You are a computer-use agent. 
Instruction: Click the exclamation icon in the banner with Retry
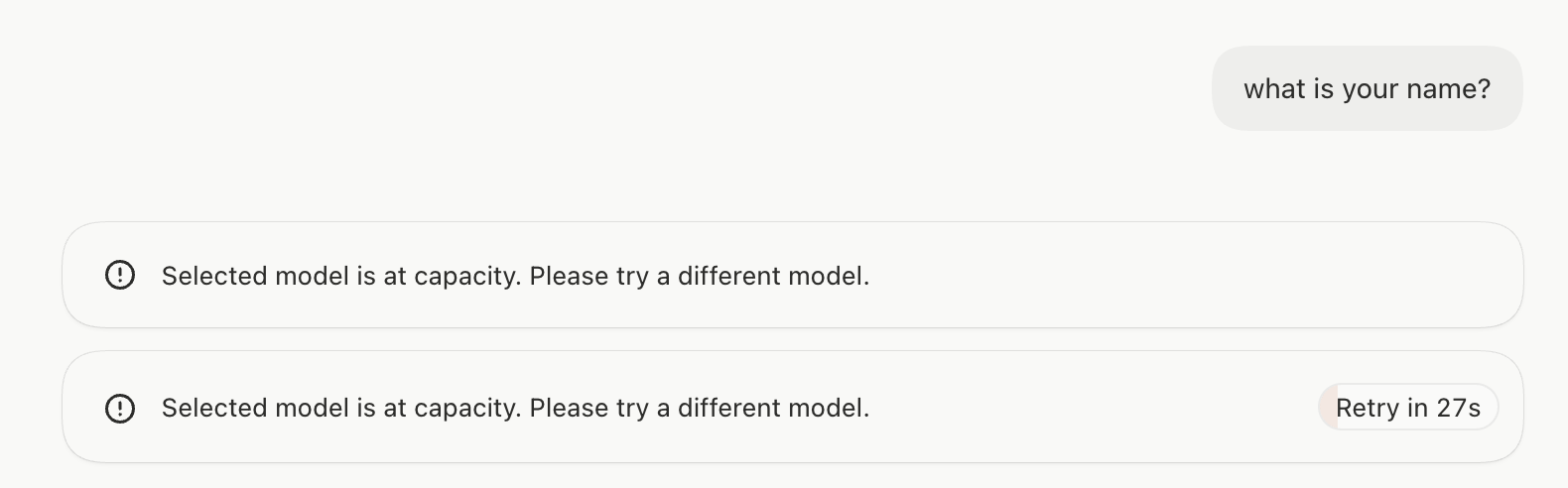point(120,408)
